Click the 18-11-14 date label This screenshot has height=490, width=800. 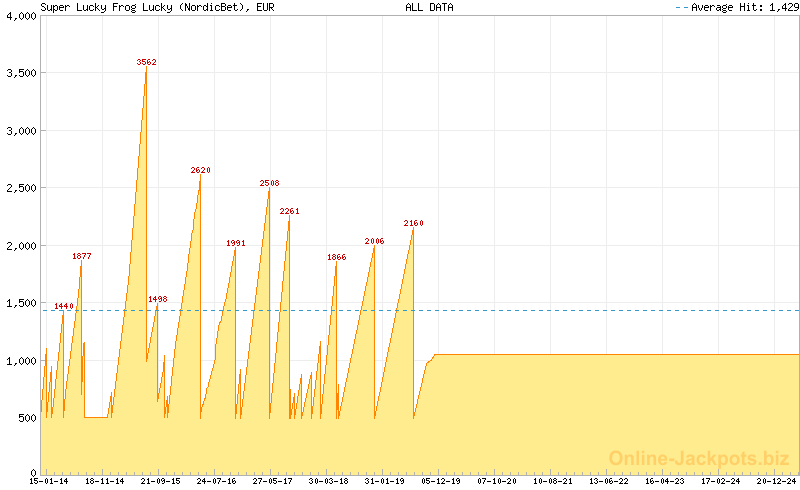[105, 481]
